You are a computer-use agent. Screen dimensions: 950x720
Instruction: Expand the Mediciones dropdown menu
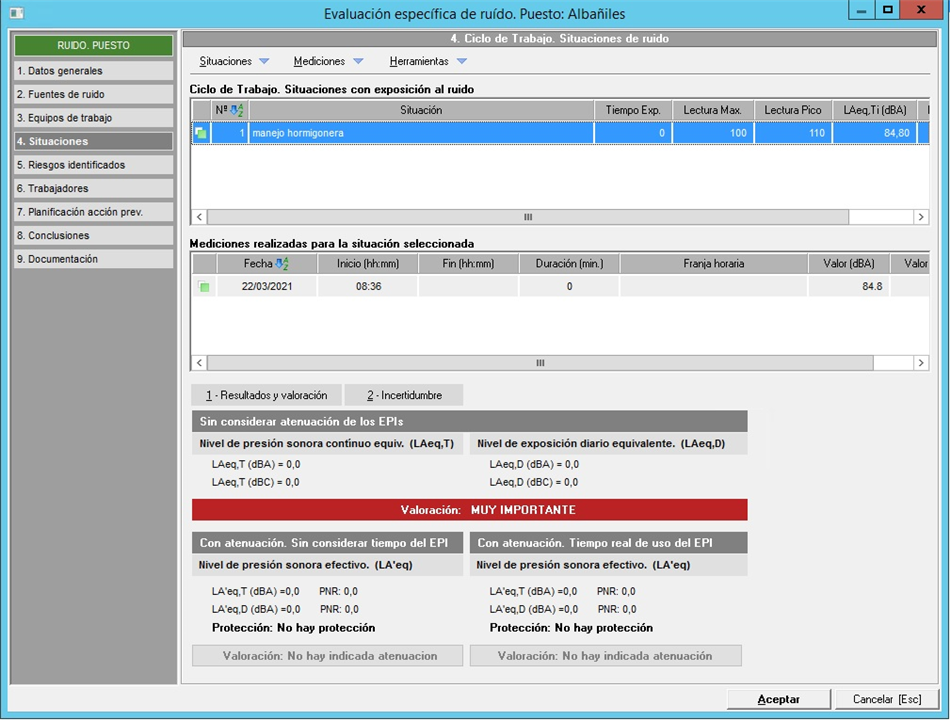pos(328,62)
